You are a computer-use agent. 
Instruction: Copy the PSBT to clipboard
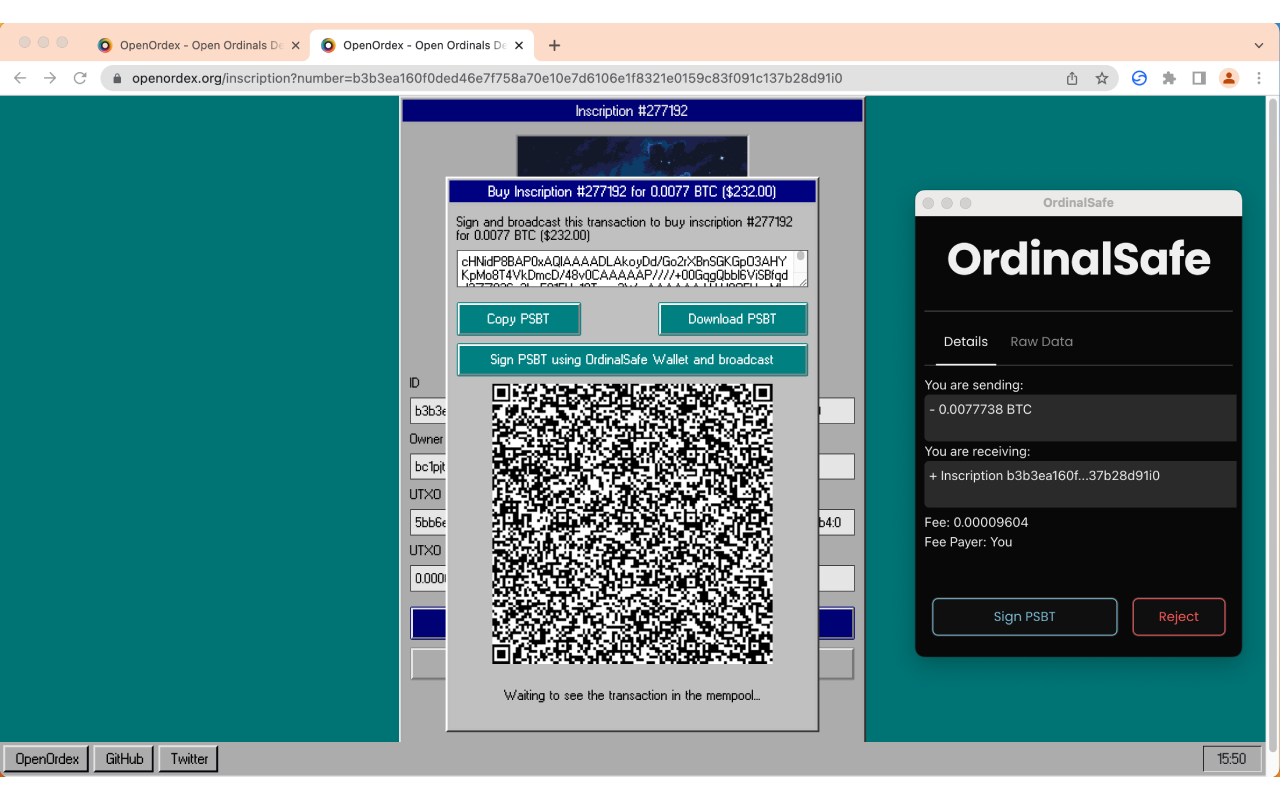pyautogui.click(x=518, y=319)
